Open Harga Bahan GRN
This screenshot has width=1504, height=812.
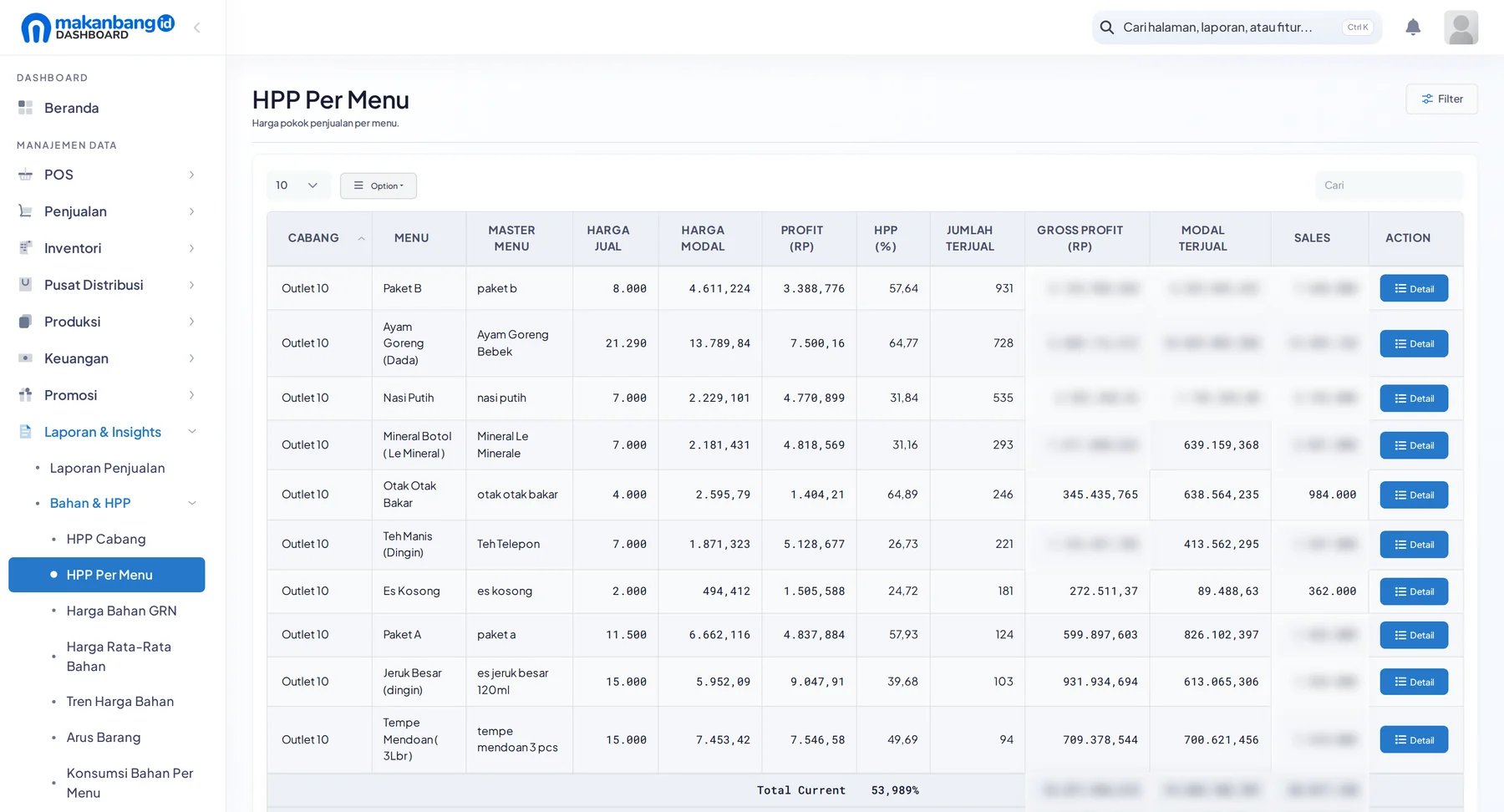(x=122, y=611)
